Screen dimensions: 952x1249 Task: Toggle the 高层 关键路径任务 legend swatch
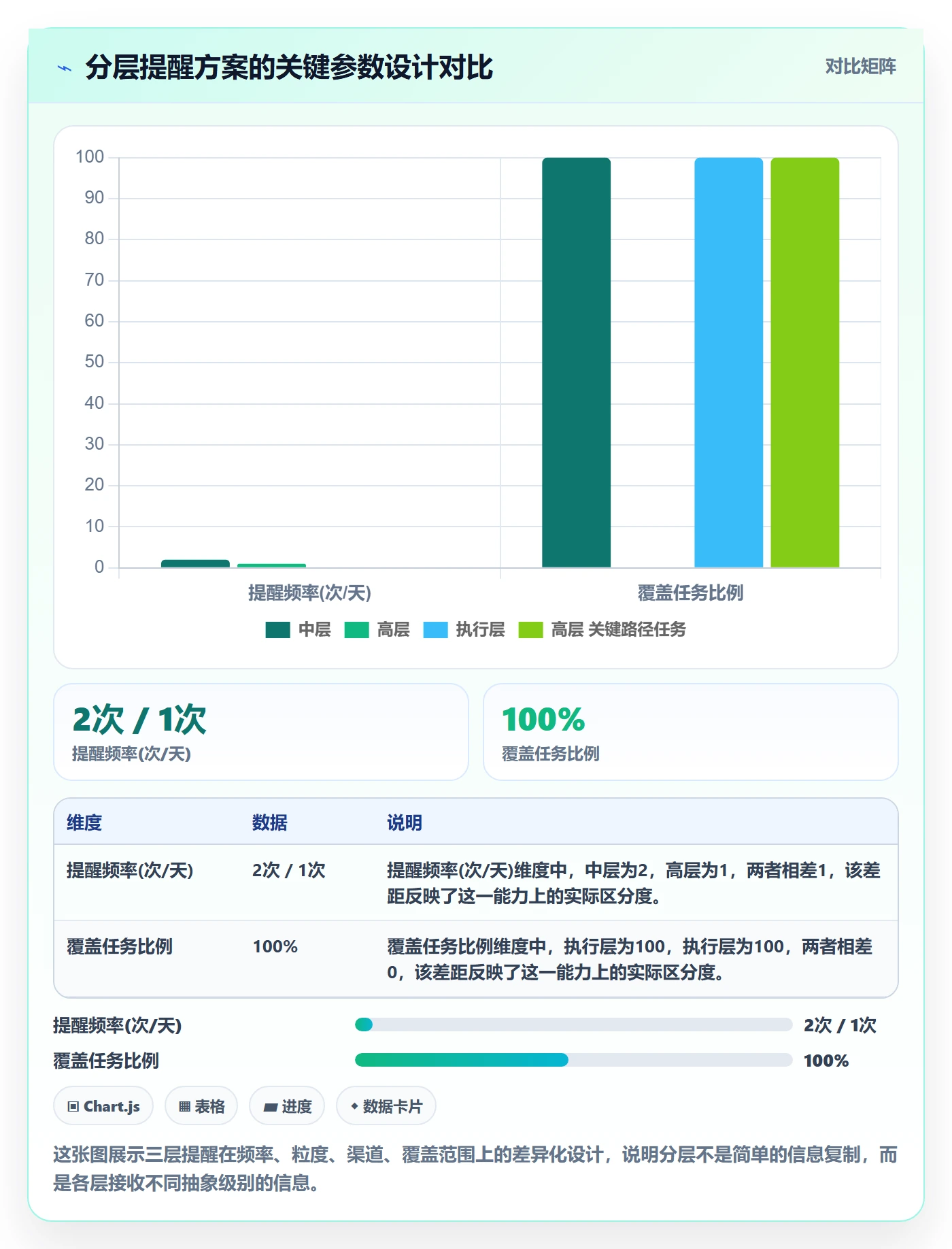click(530, 630)
